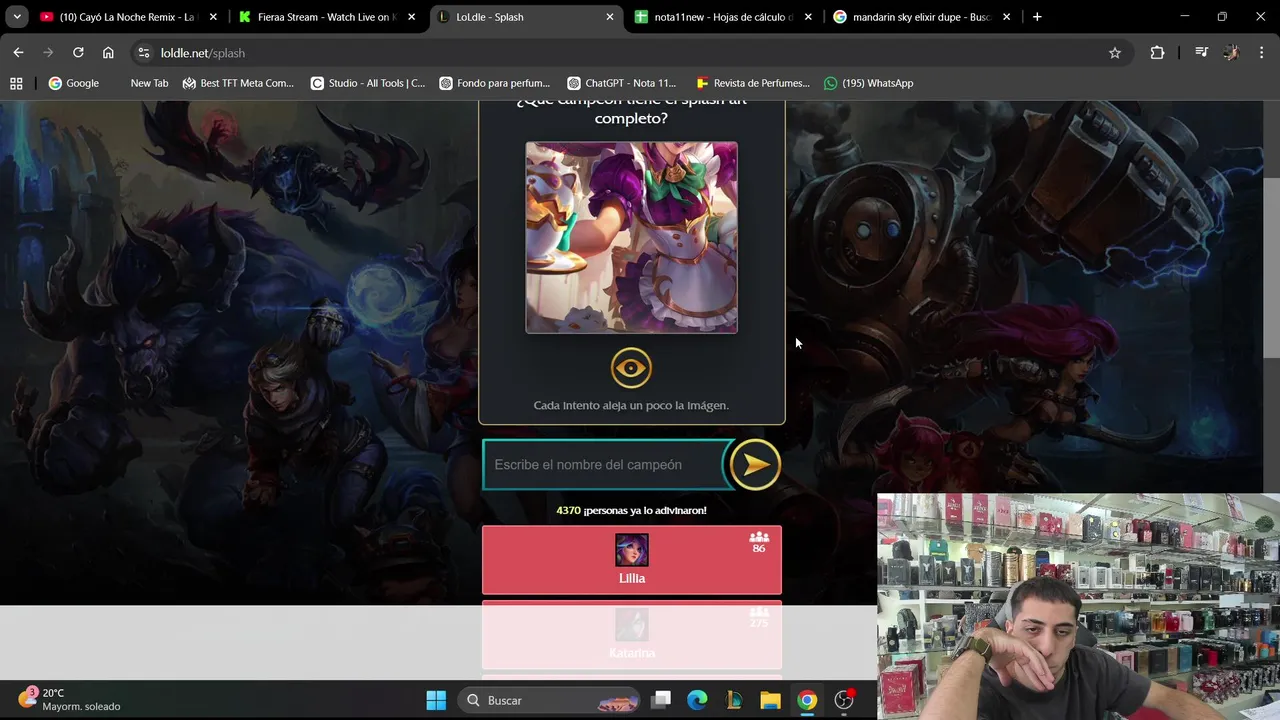Screen dimensions: 1280x720
Task: Click Lillia's champion portrait thumbnail
Action: point(632,550)
